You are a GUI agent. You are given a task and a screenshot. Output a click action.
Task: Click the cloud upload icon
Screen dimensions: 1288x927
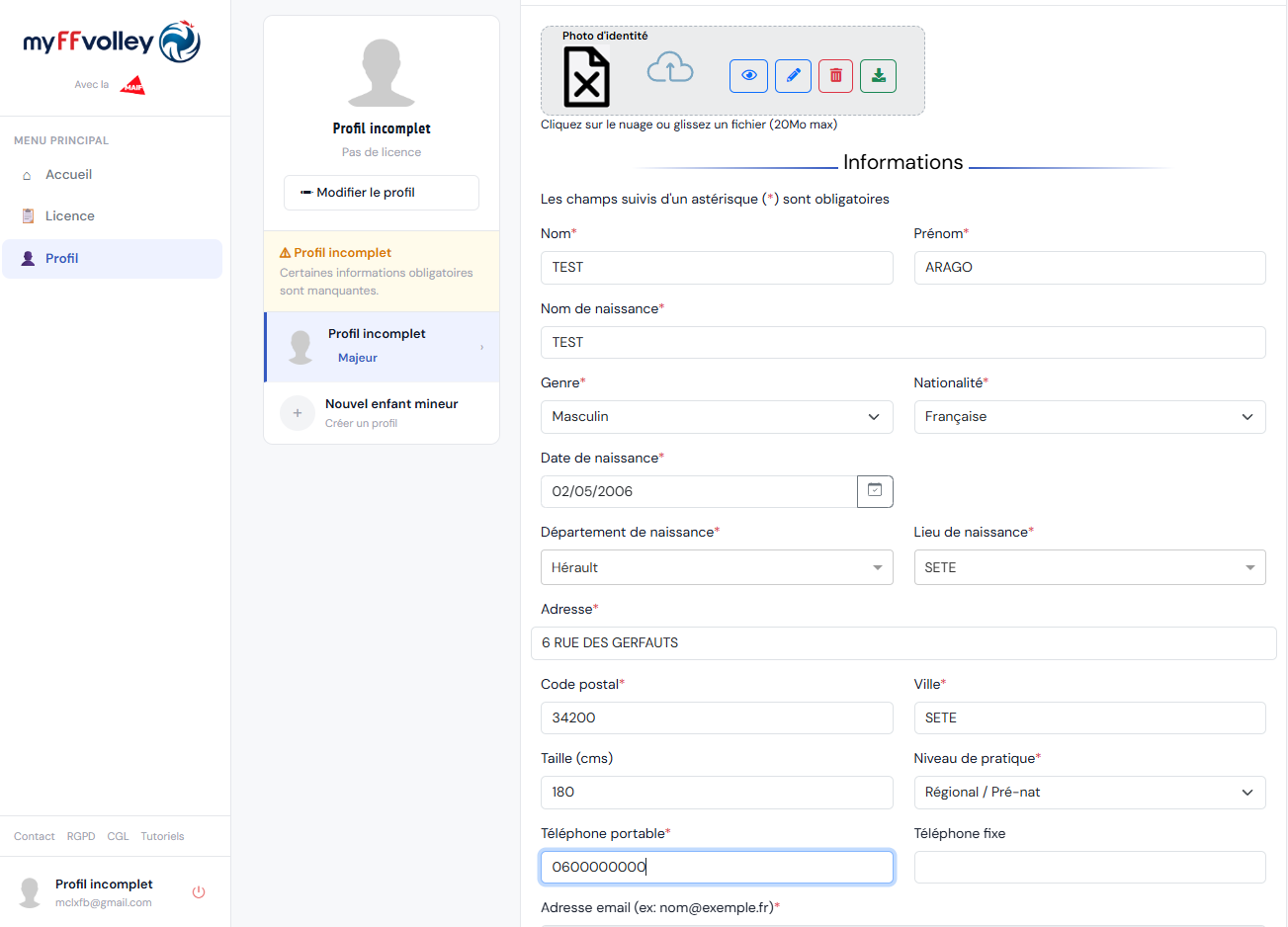(x=670, y=67)
